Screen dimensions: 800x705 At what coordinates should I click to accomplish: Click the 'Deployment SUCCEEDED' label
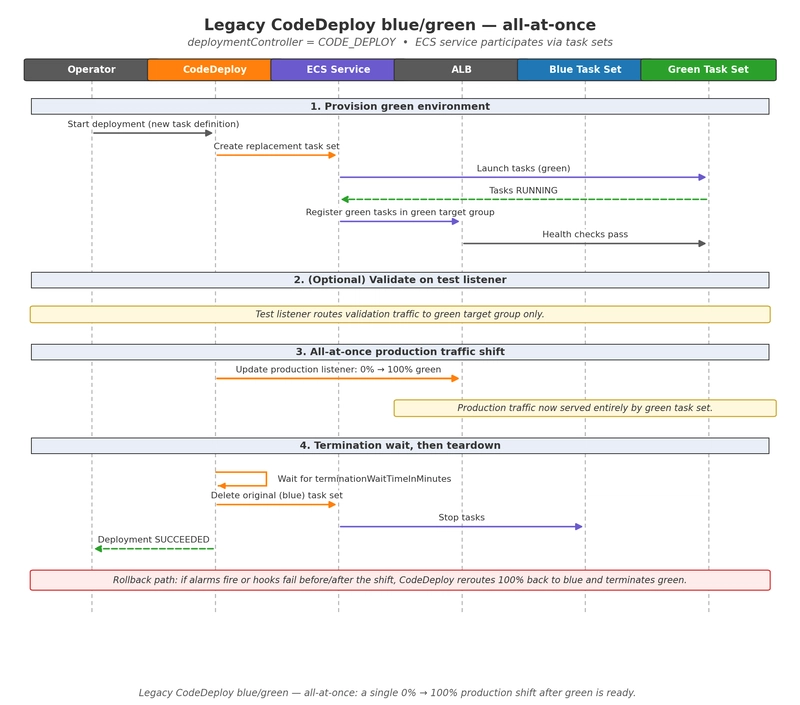(x=154, y=539)
